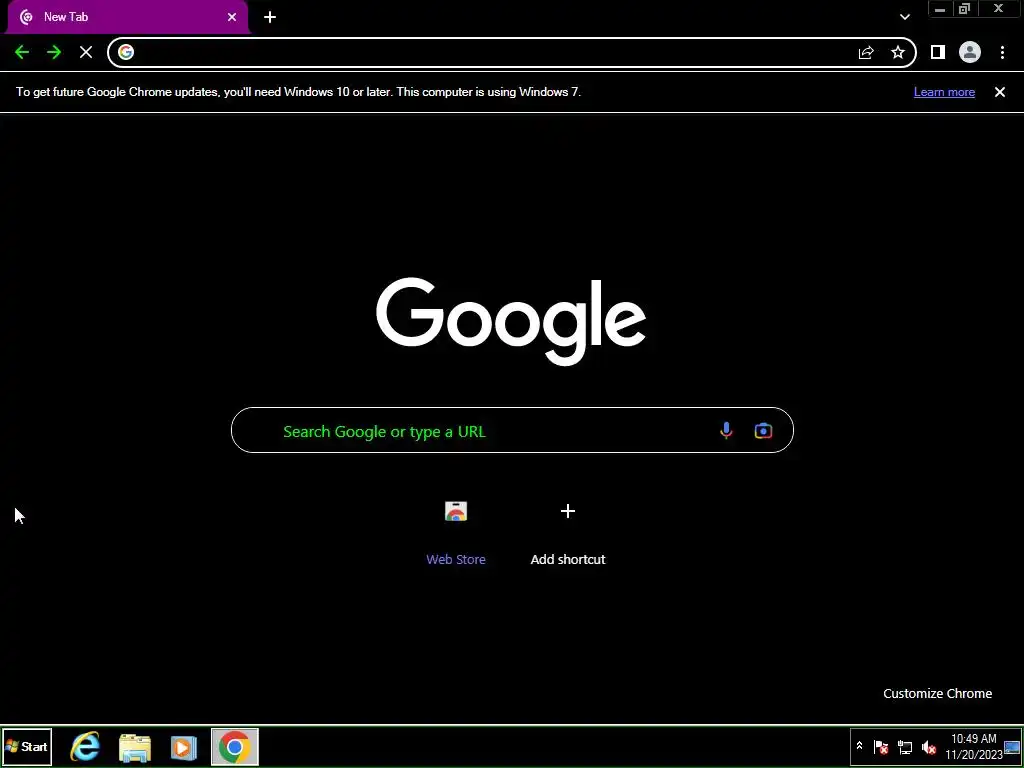Open the clock showing 10:49 AM
This screenshot has width=1024, height=768.
tap(974, 746)
